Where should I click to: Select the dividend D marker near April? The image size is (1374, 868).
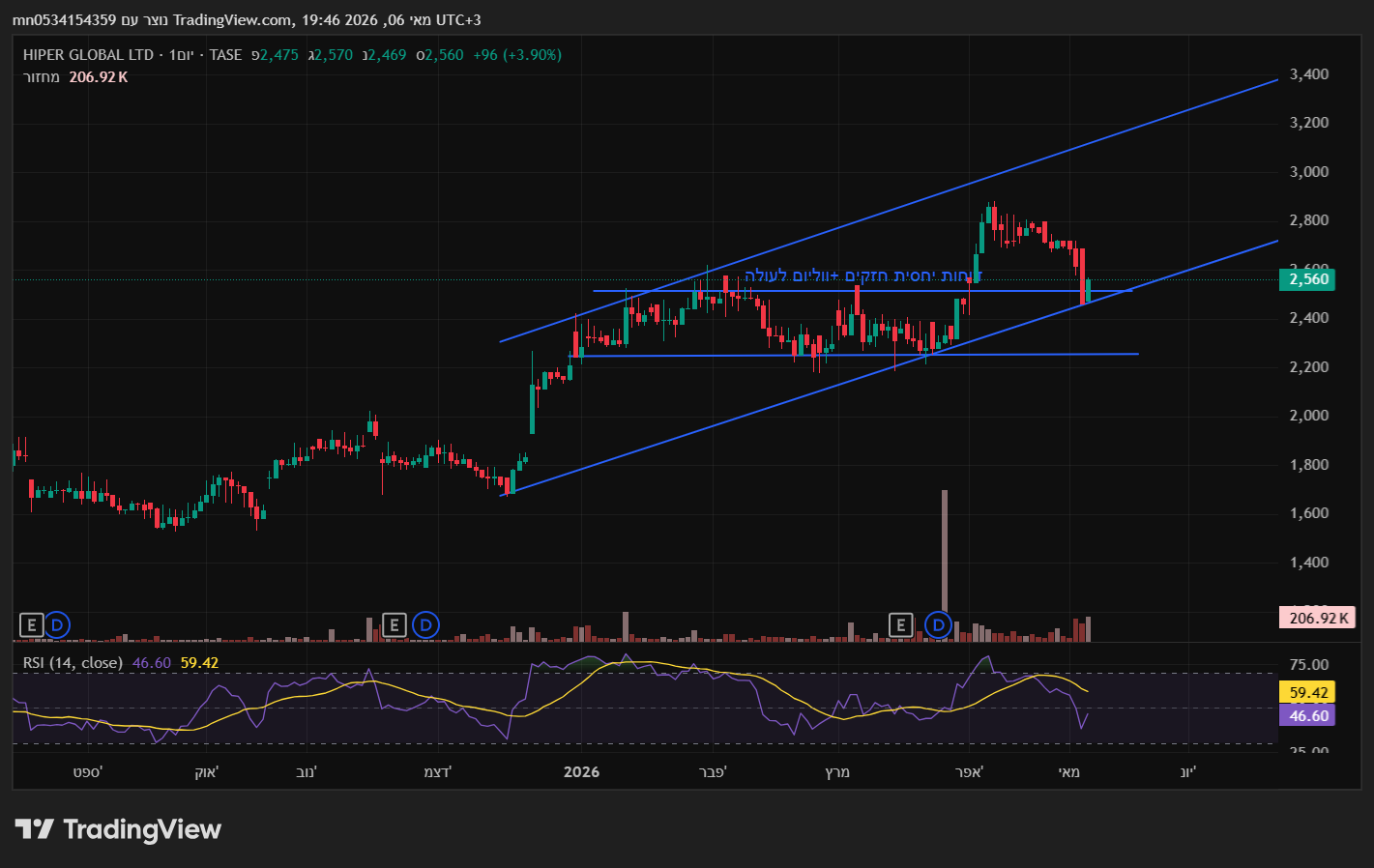coord(938,625)
